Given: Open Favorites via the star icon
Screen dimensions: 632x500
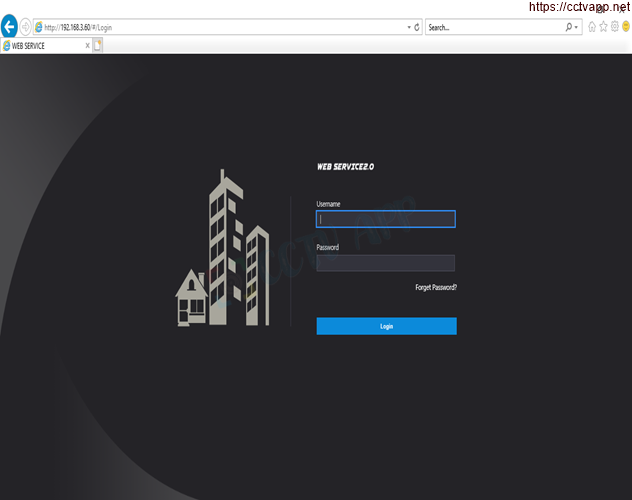Looking at the screenshot, I should click(603, 27).
